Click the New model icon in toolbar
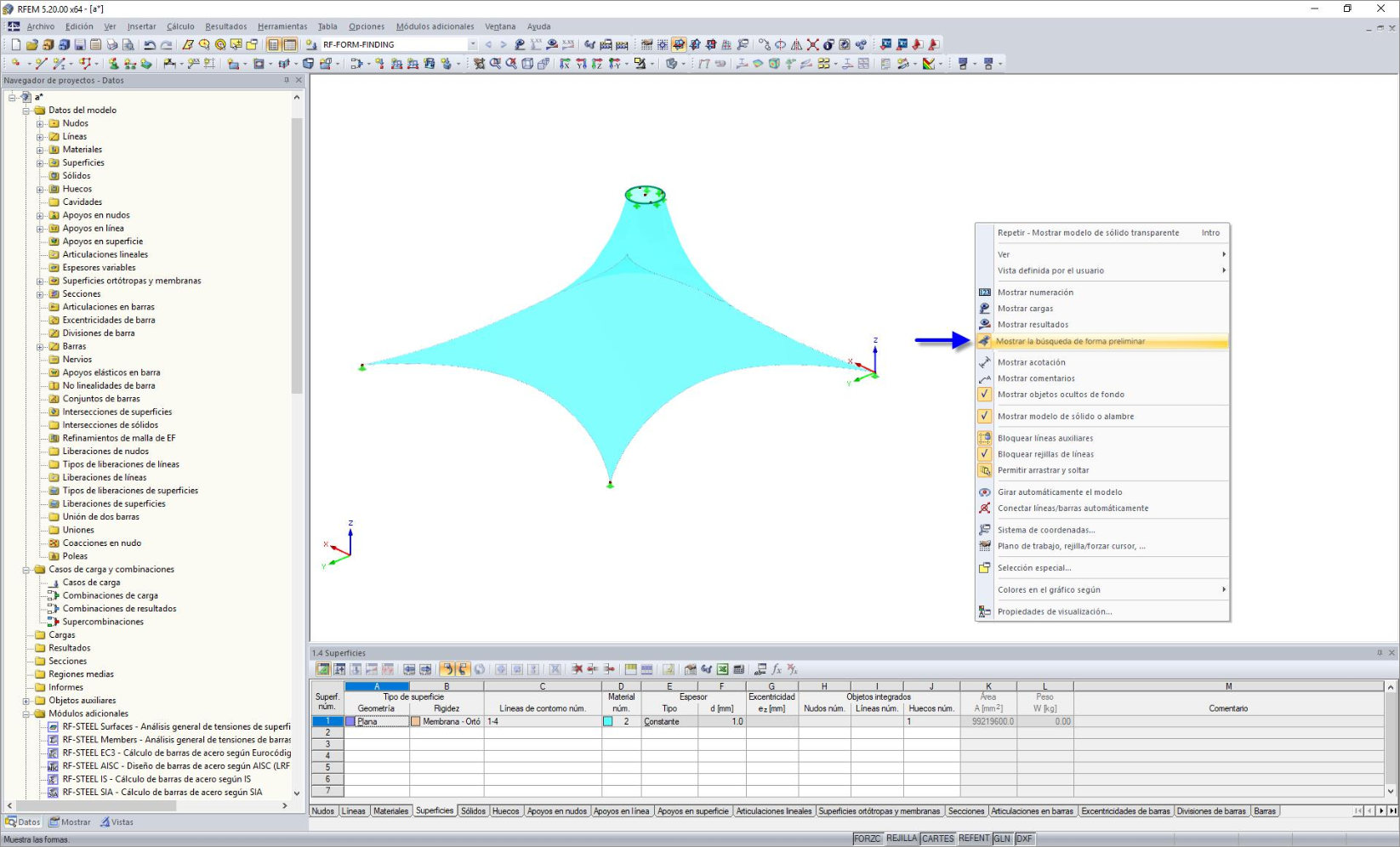 (15, 44)
